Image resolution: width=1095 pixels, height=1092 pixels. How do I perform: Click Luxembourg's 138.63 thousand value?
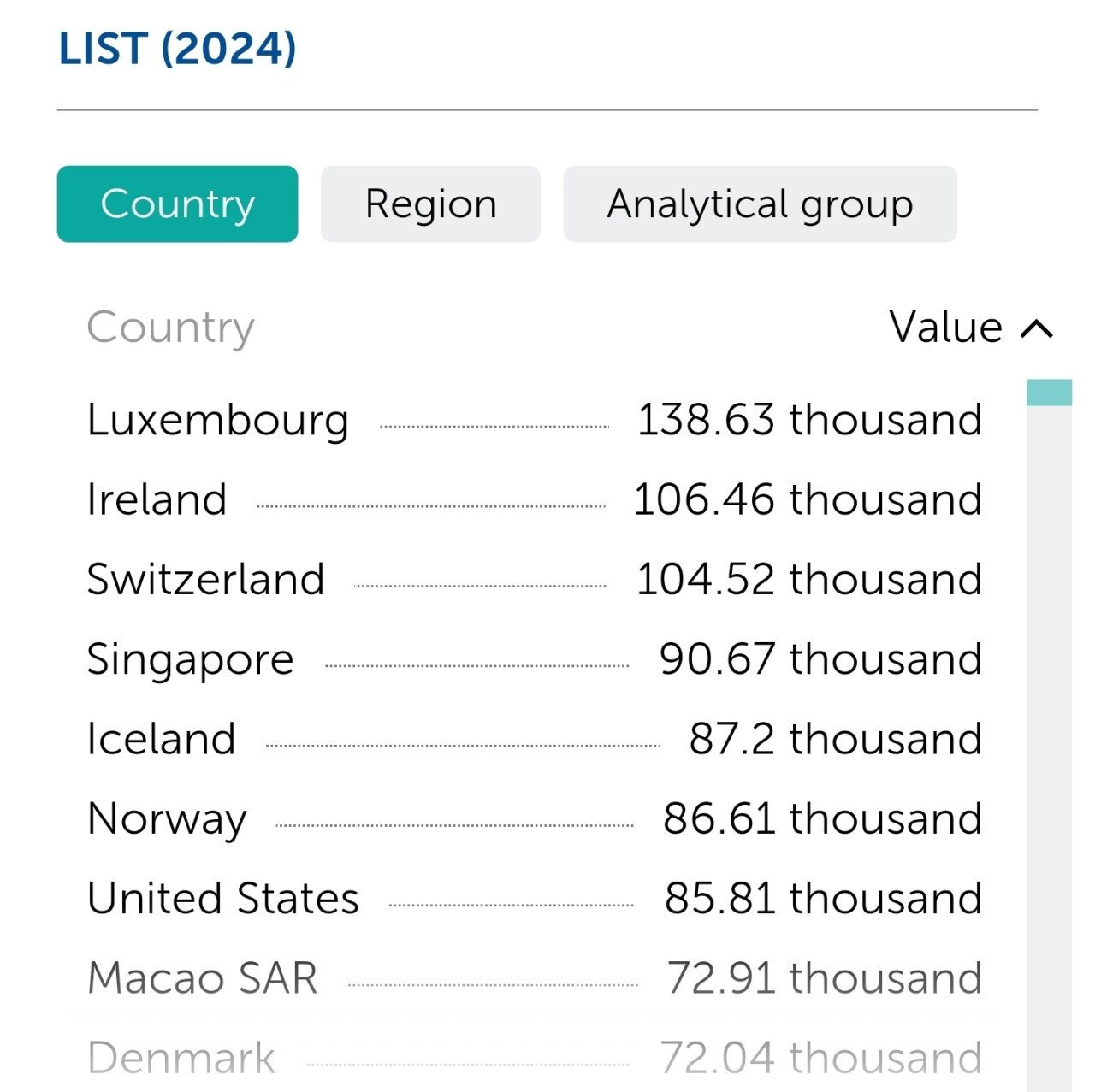click(809, 420)
